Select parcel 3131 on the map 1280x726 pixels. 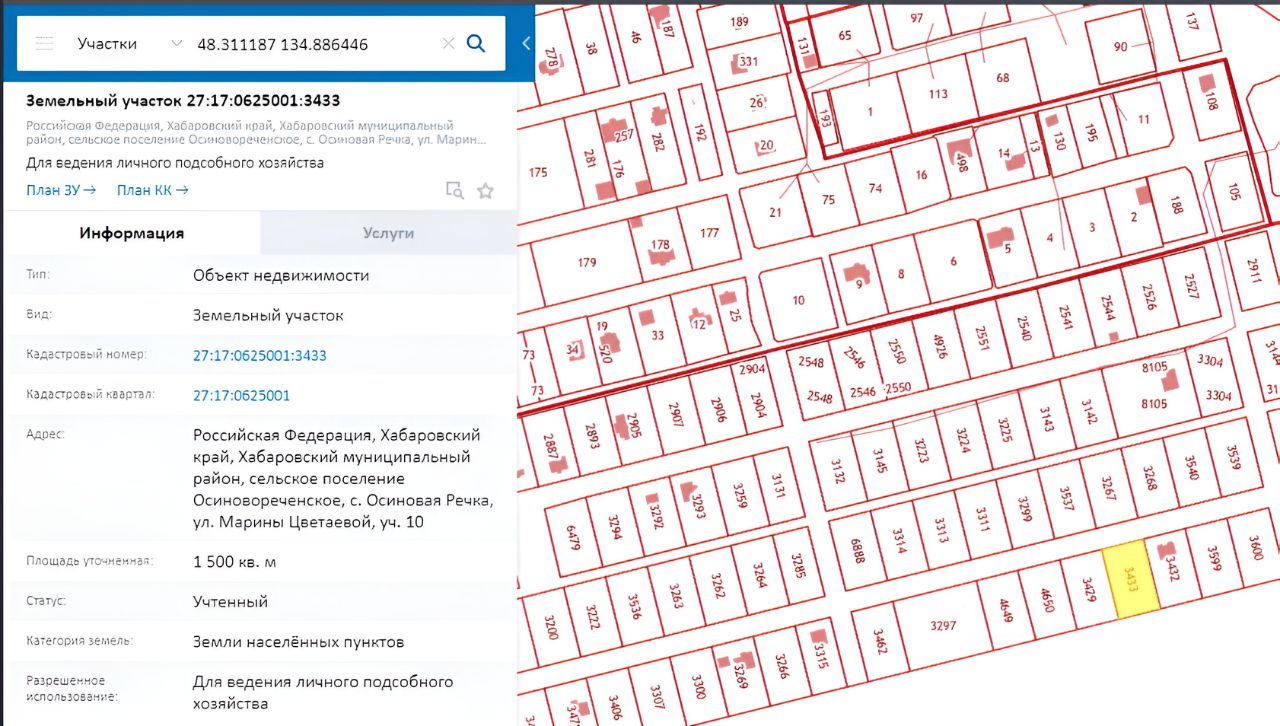click(x=779, y=487)
